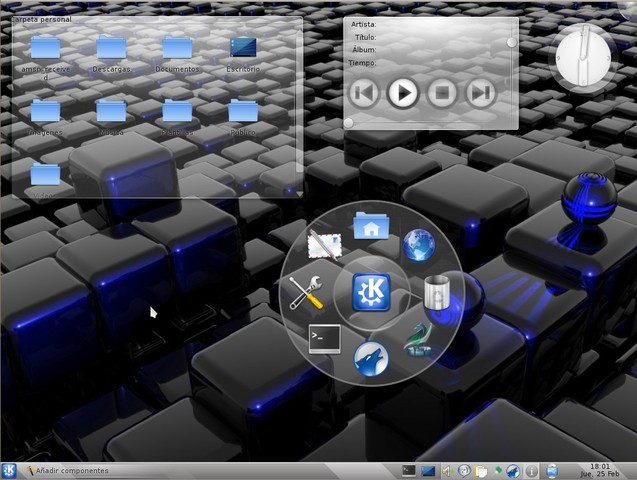The width and height of the screenshot is (637, 480).
Task: Open terminal from circular launcher
Action: [325, 339]
